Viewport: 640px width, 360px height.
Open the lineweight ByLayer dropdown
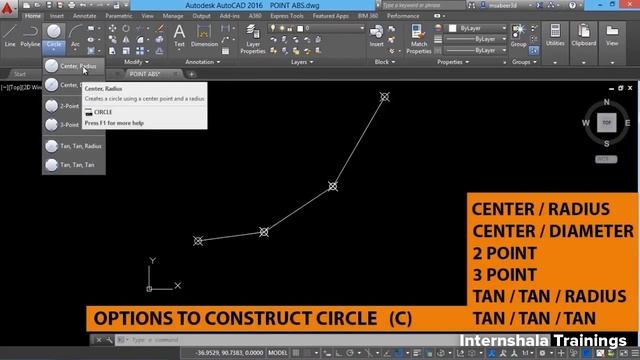tap(476, 39)
